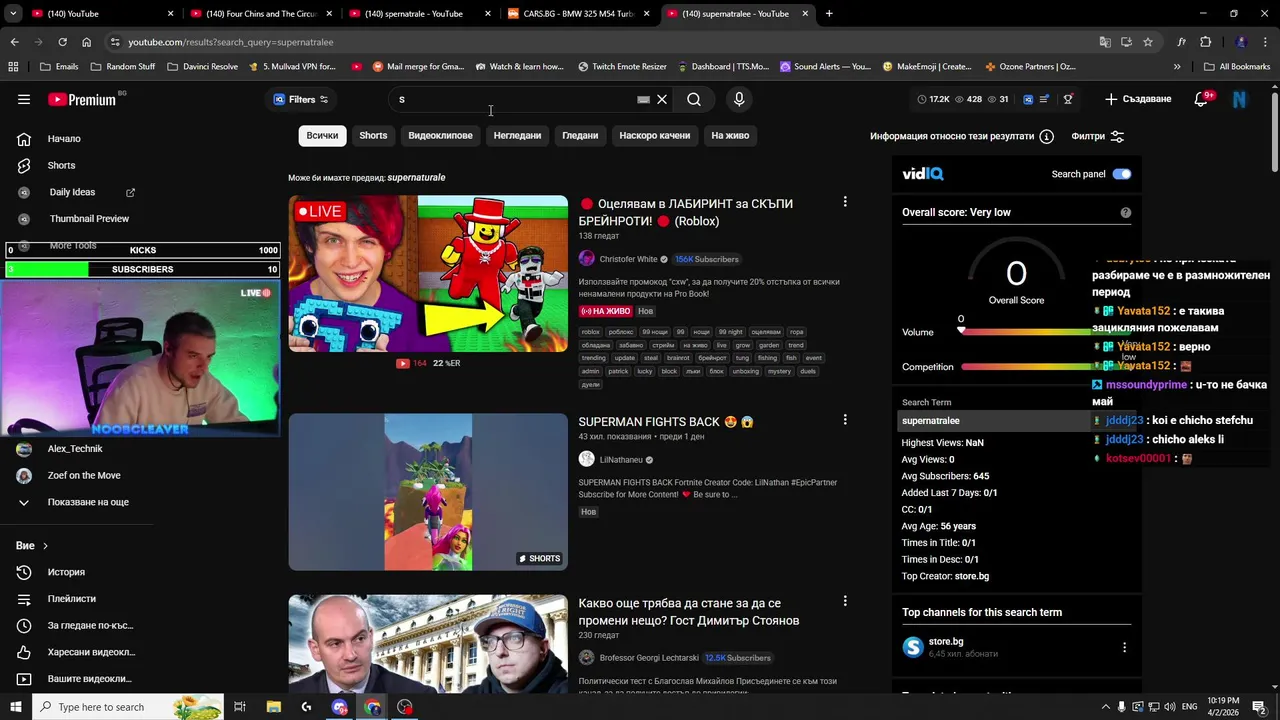
Task: Start voice search with the microphone icon
Action: (739, 99)
